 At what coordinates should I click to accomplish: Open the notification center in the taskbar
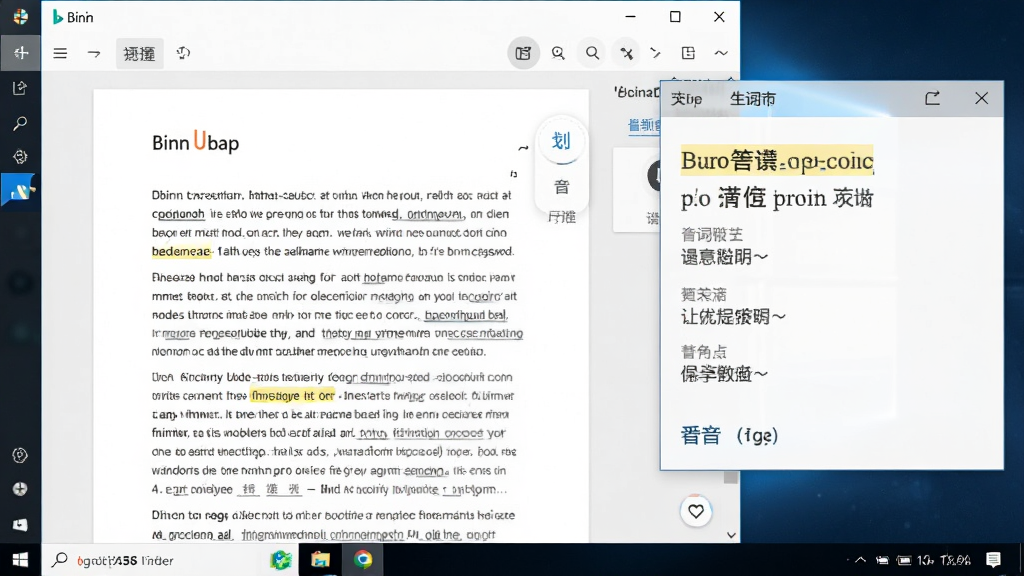tap(993, 560)
